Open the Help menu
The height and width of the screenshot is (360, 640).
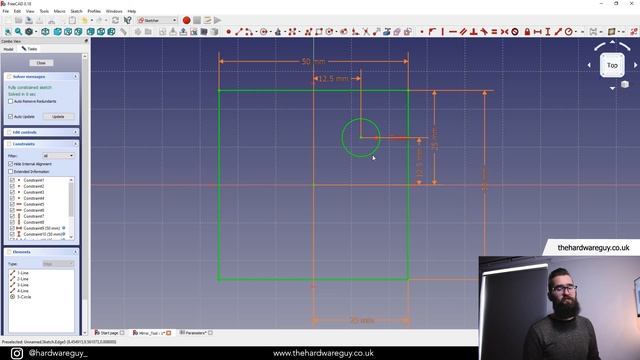[131, 11]
